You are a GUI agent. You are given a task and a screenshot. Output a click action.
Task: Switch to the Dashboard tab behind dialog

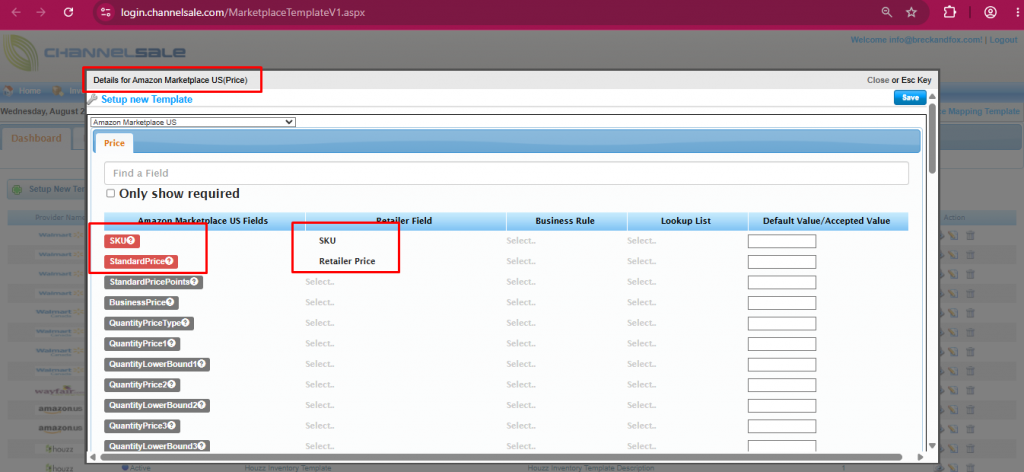point(37,138)
